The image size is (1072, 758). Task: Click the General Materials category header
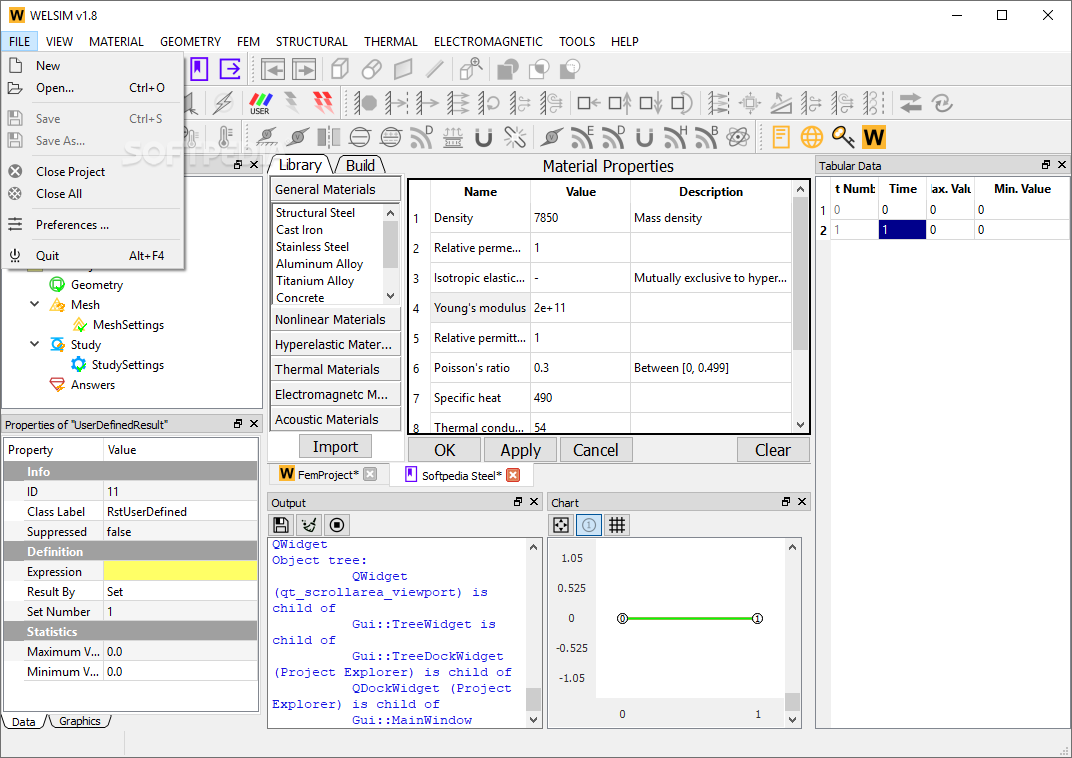(335, 189)
